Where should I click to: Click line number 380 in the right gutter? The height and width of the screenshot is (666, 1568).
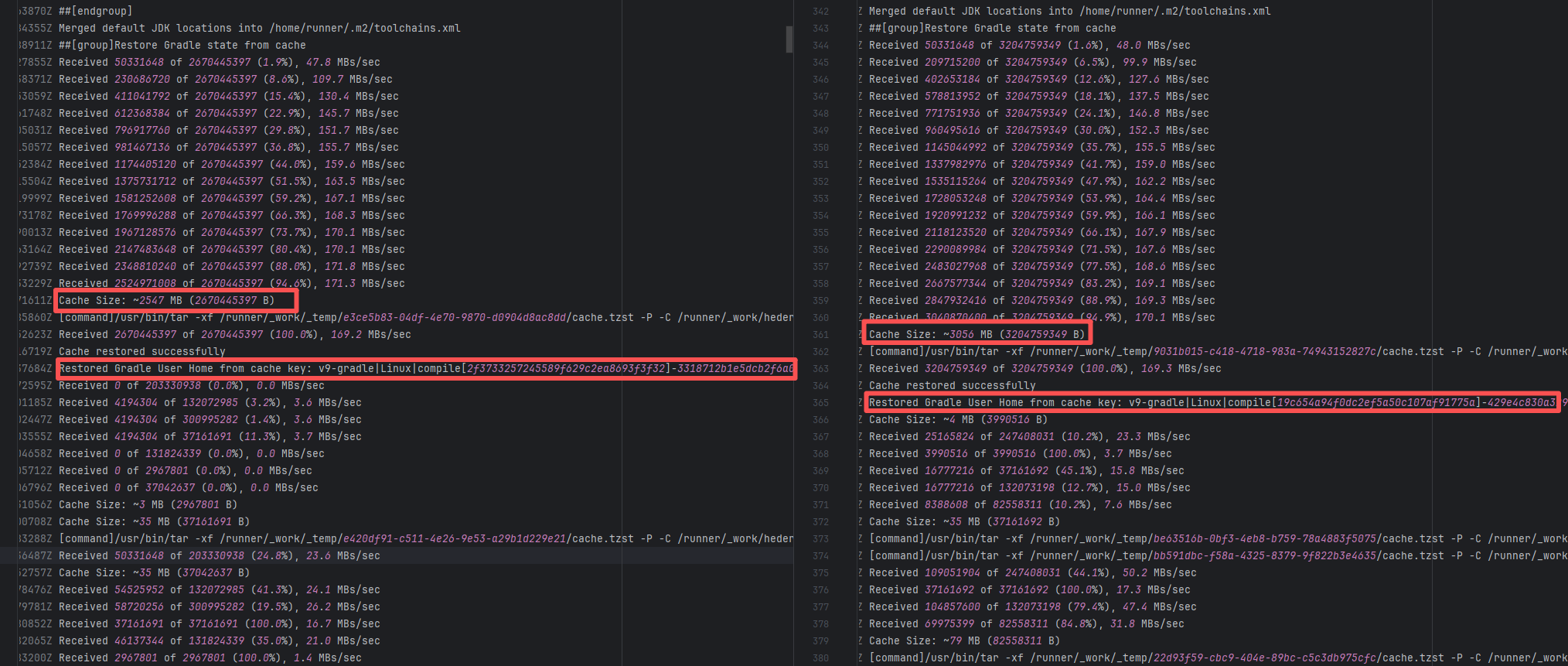click(820, 658)
